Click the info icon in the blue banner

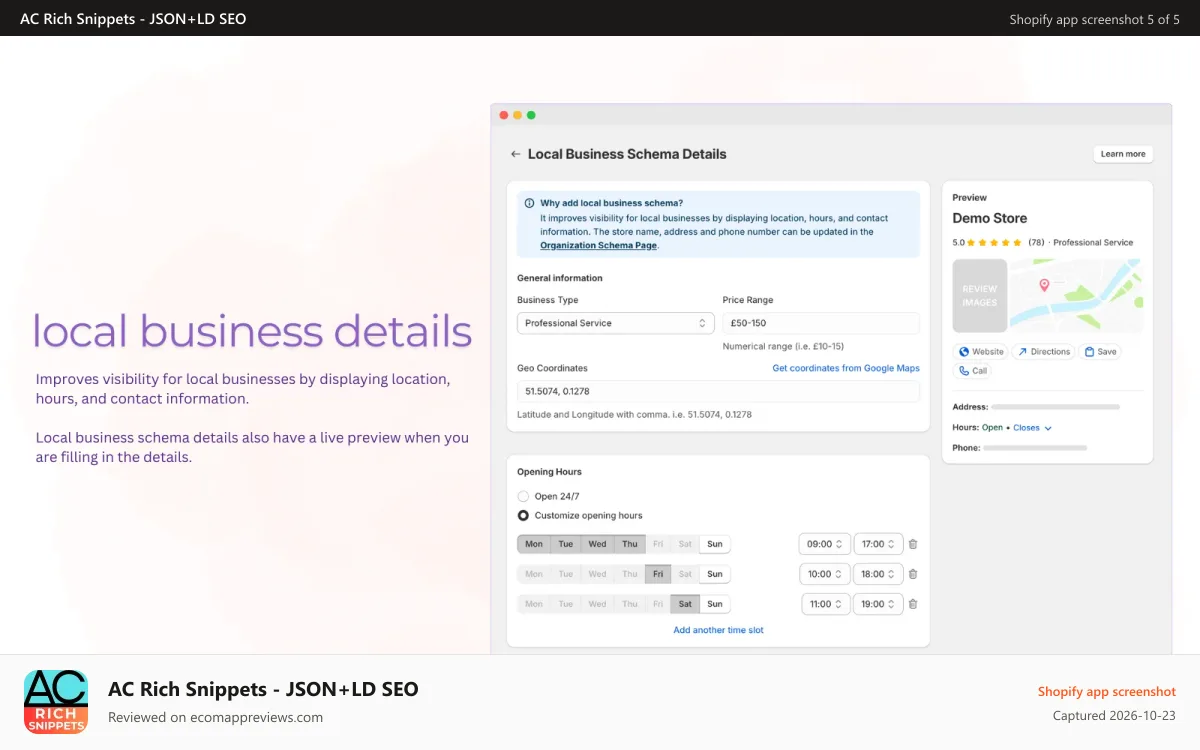pos(529,203)
